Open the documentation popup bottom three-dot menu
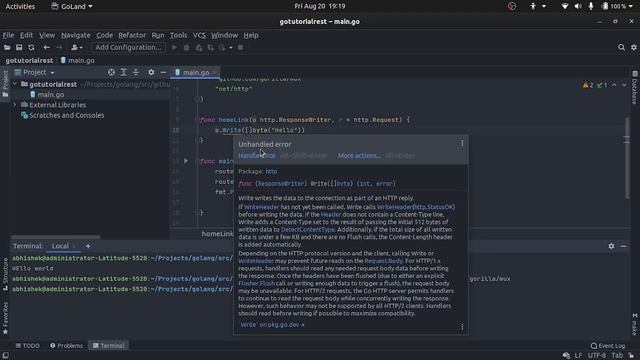 [462, 327]
